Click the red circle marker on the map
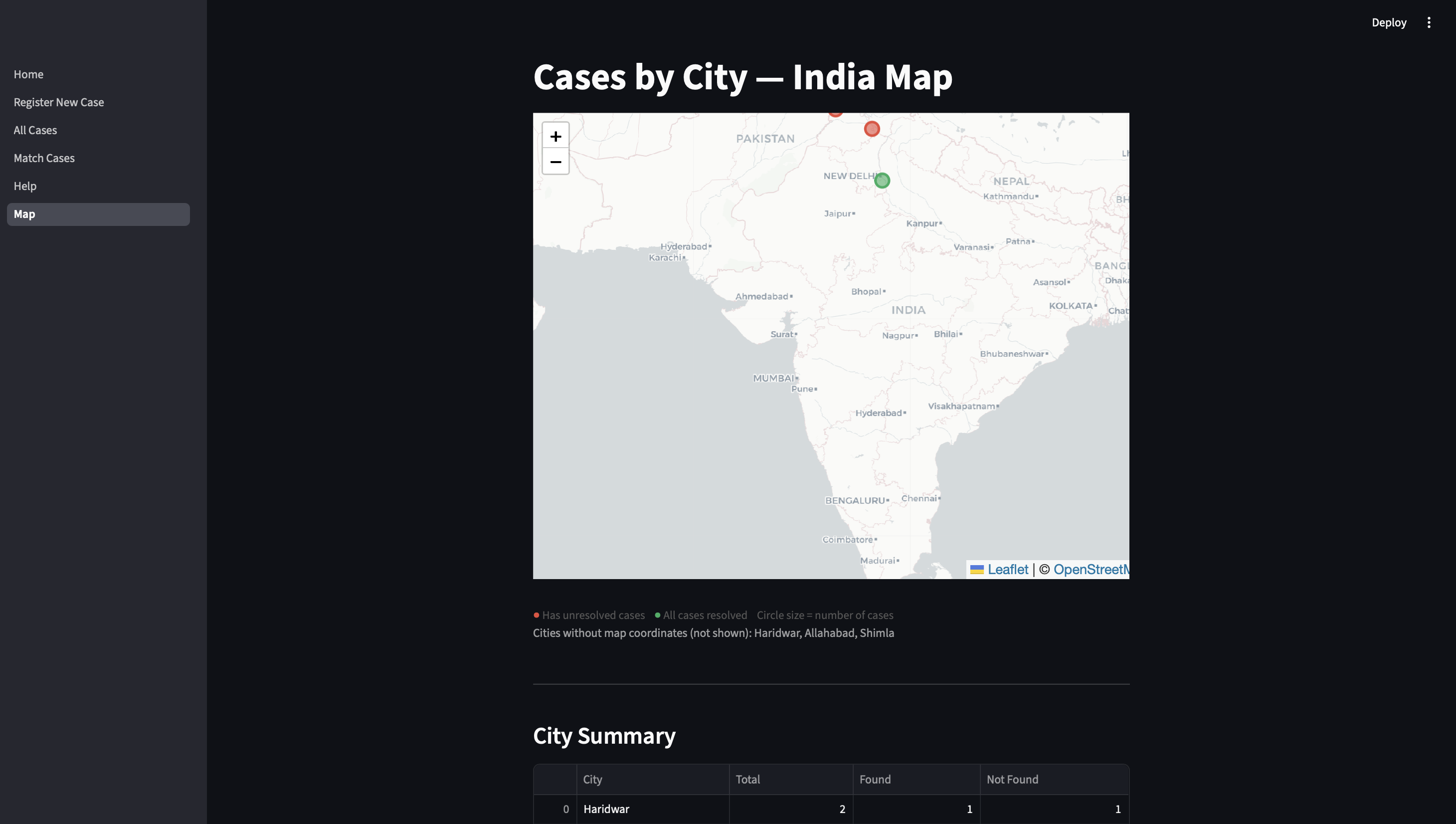 point(871,129)
